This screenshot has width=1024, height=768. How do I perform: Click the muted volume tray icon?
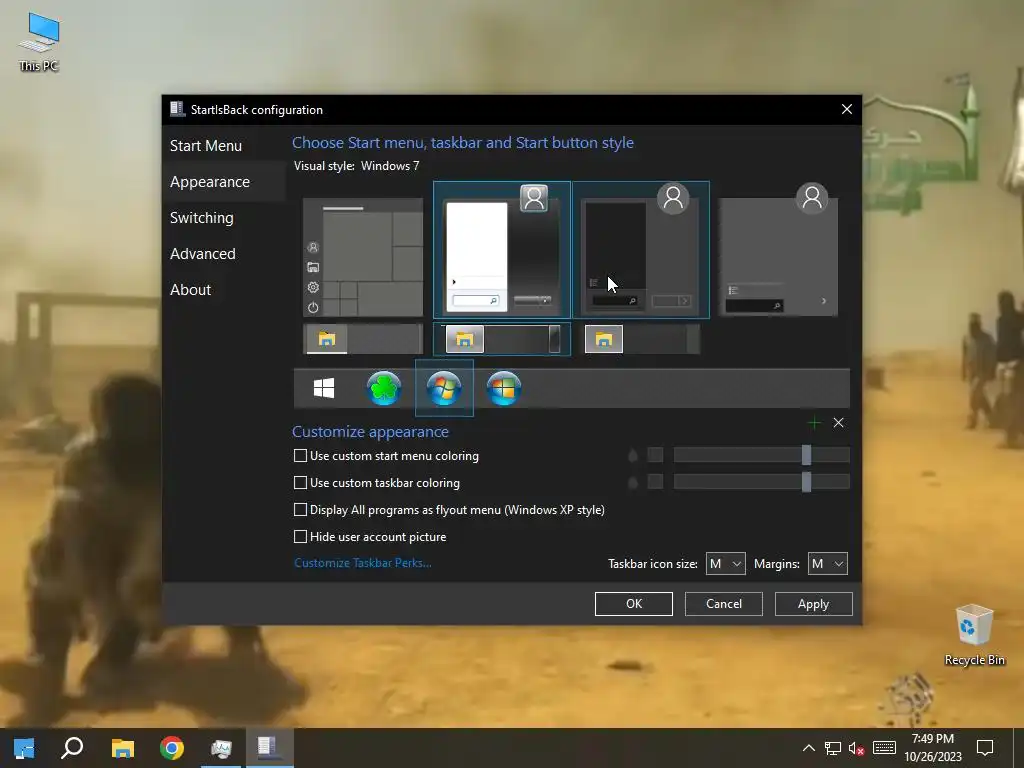[x=856, y=748]
